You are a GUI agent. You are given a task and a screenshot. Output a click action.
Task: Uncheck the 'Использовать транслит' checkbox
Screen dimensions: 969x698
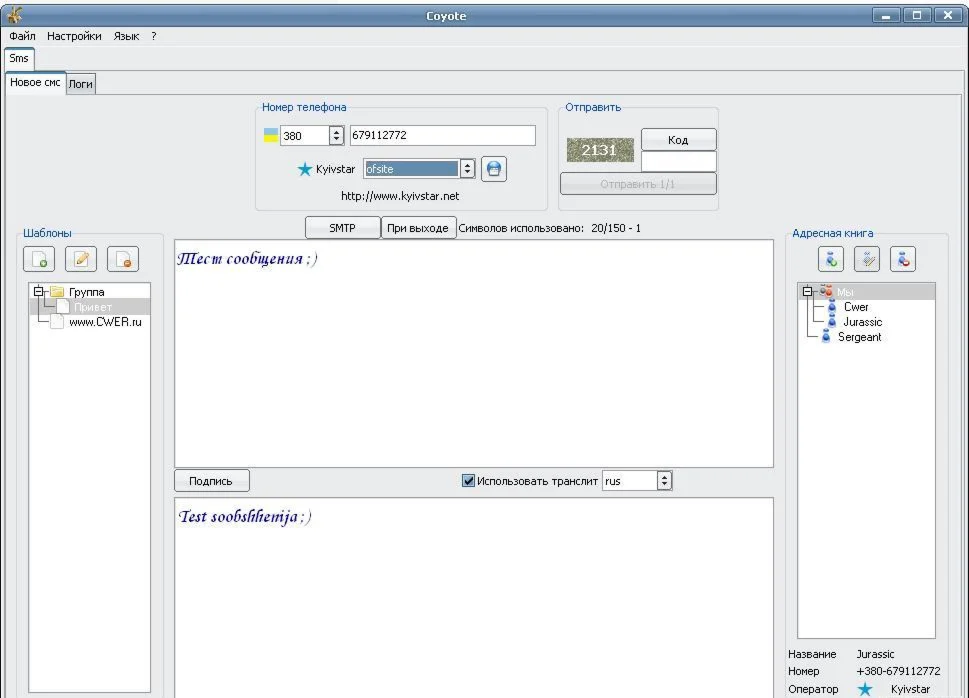coord(468,481)
